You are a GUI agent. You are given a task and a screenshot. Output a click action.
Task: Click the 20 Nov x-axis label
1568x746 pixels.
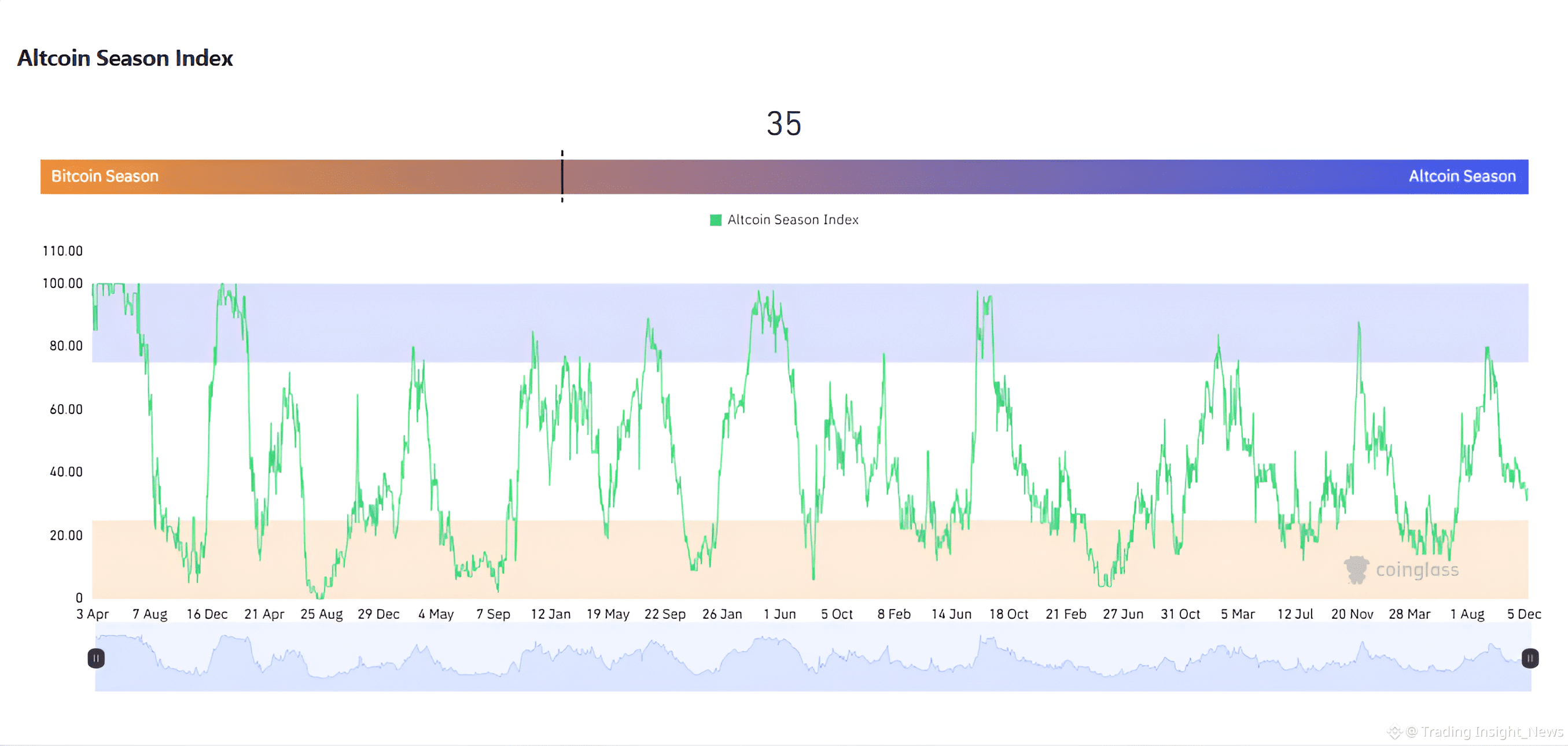(1352, 614)
